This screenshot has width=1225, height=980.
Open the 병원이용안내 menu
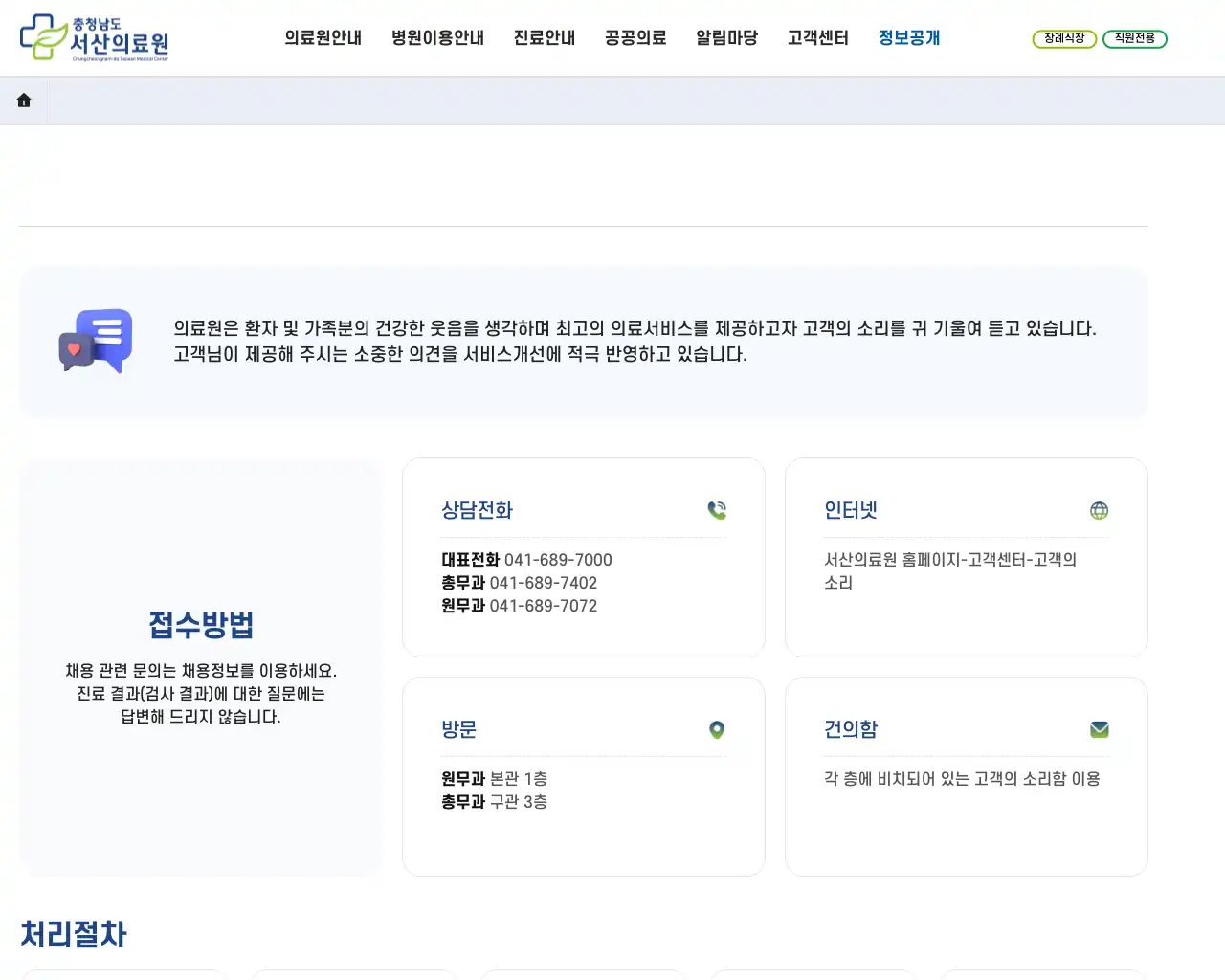437,38
